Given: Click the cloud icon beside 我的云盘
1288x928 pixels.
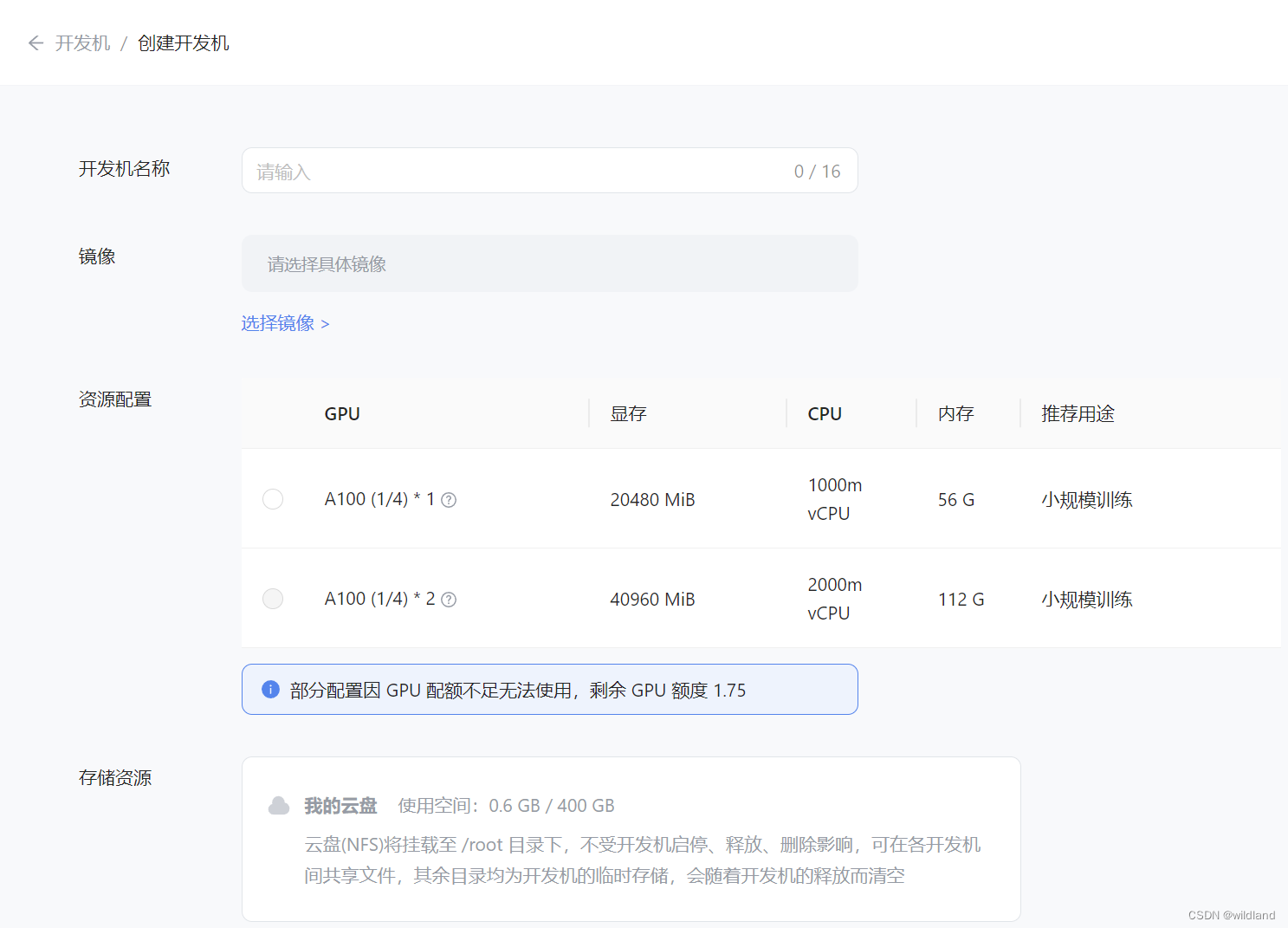Looking at the screenshot, I should tap(279, 806).
